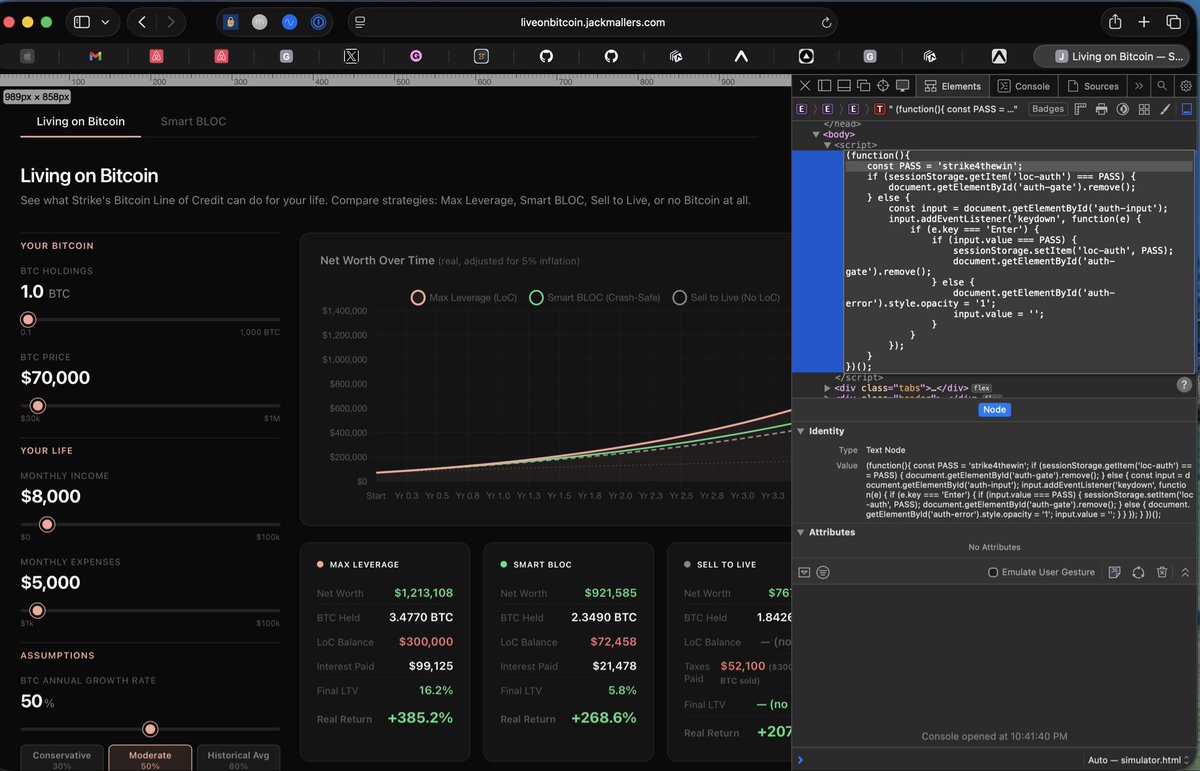The height and width of the screenshot is (771, 1200).
Task: Toggle rulers icon in DOM toolbar
Action: (1081, 109)
